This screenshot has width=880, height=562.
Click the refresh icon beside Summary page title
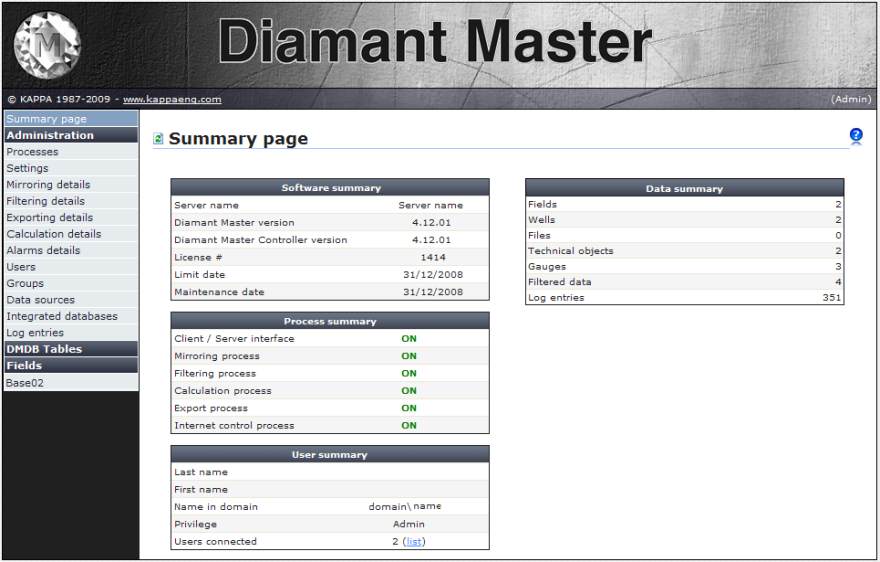click(x=158, y=139)
